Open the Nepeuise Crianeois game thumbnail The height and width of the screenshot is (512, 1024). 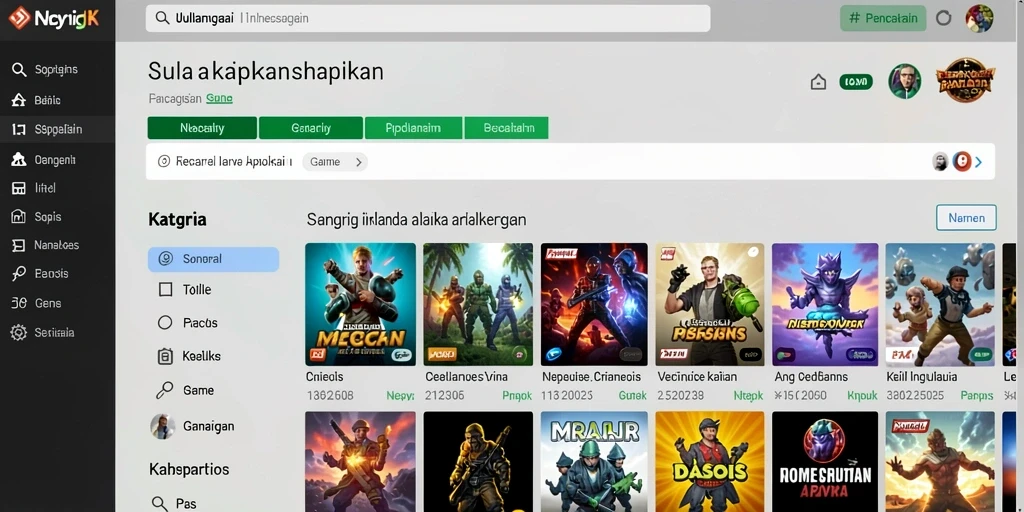(594, 304)
